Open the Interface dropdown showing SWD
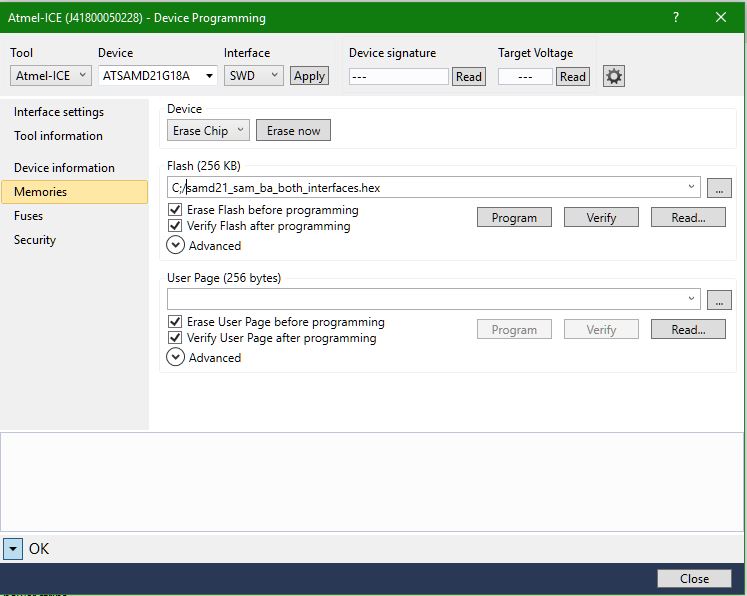This screenshot has height=596, width=747. click(253, 76)
